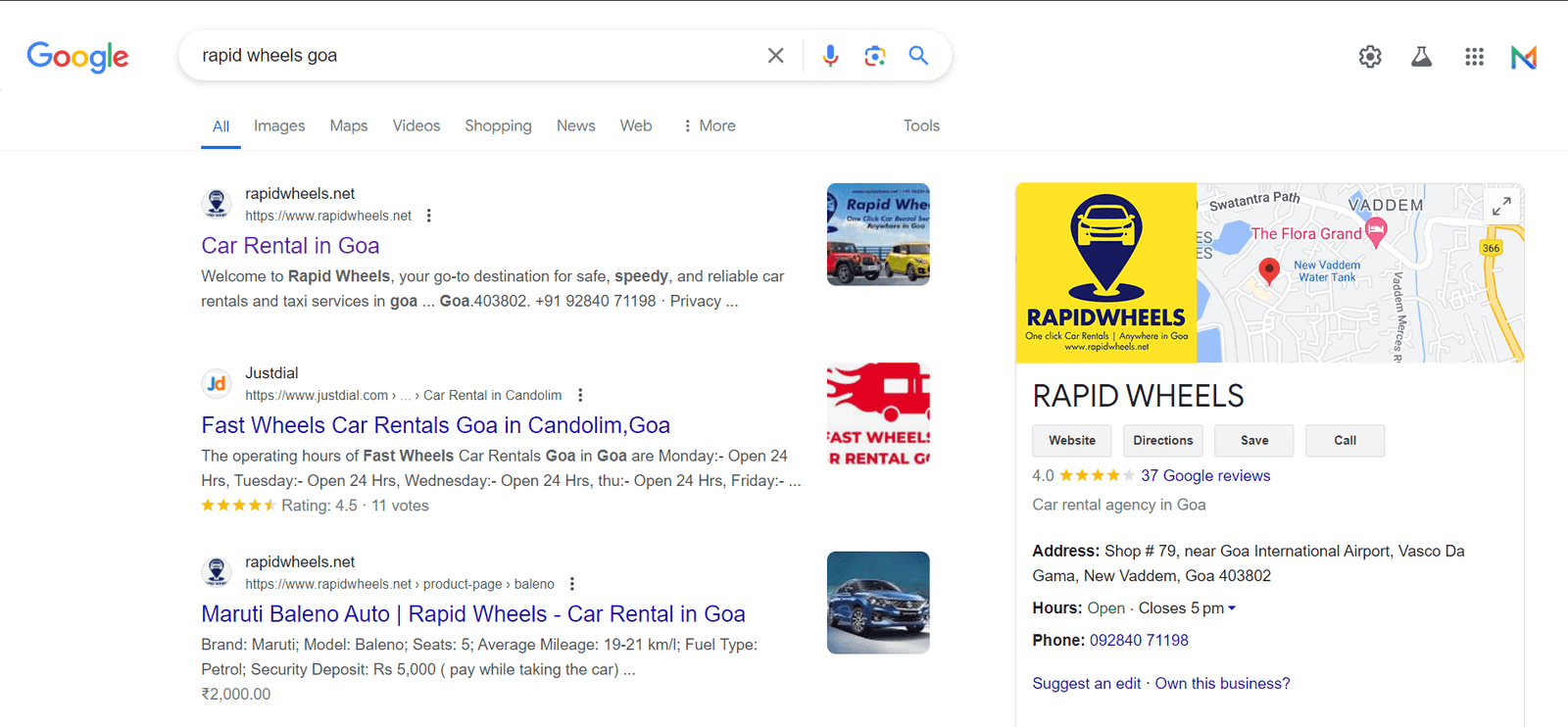Image resolution: width=1568 pixels, height=727 pixels.
Task: Click the phone number 092840 71198
Action: pyautogui.click(x=1139, y=640)
